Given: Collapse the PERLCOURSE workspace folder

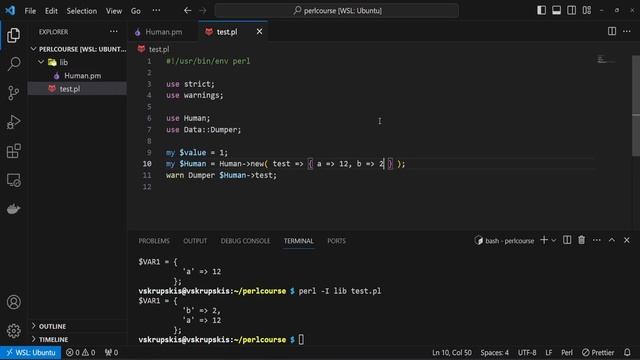Looking at the screenshot, I should coord(78,49).
